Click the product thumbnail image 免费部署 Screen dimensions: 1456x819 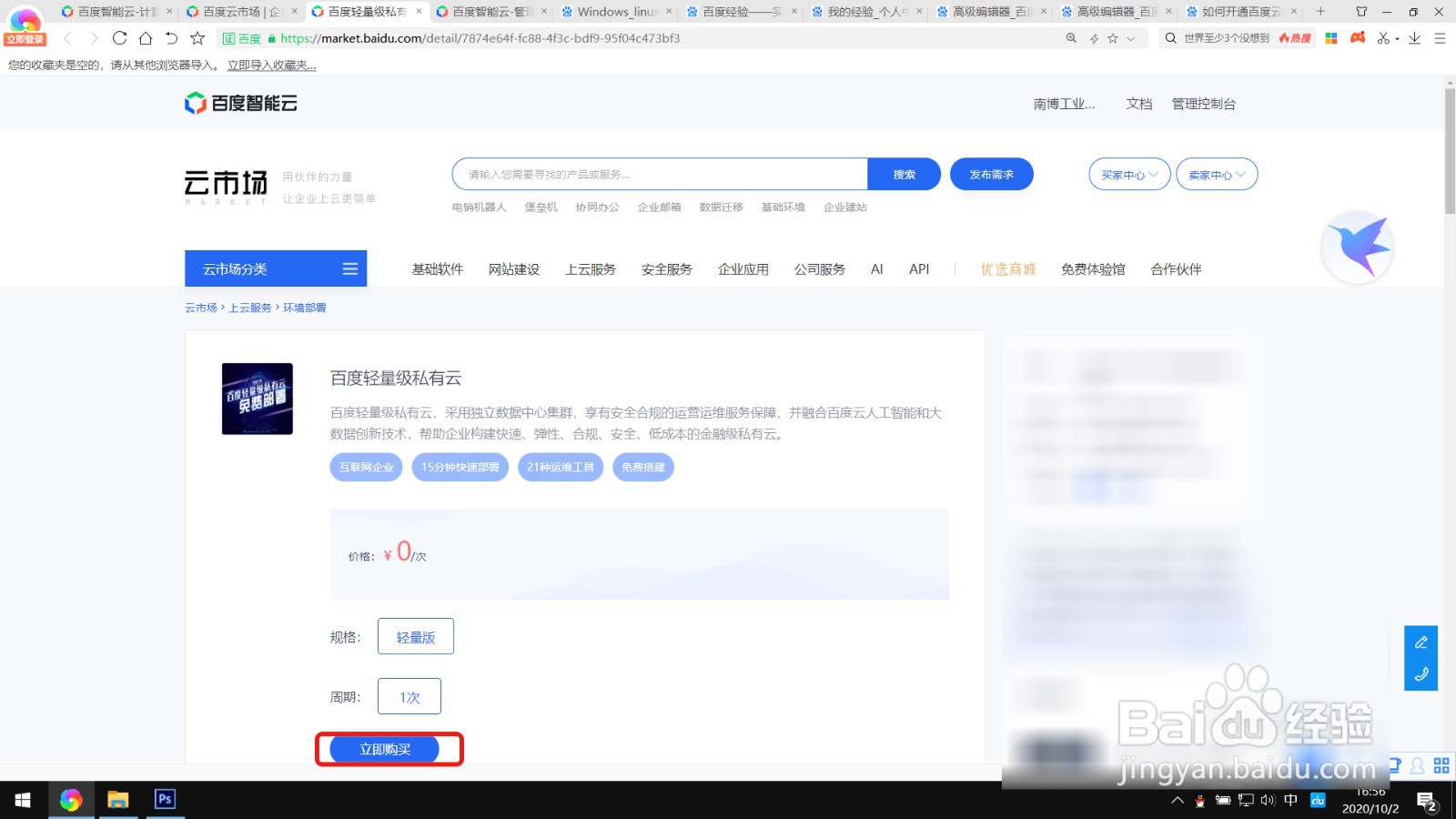click(x=258, y=399)
